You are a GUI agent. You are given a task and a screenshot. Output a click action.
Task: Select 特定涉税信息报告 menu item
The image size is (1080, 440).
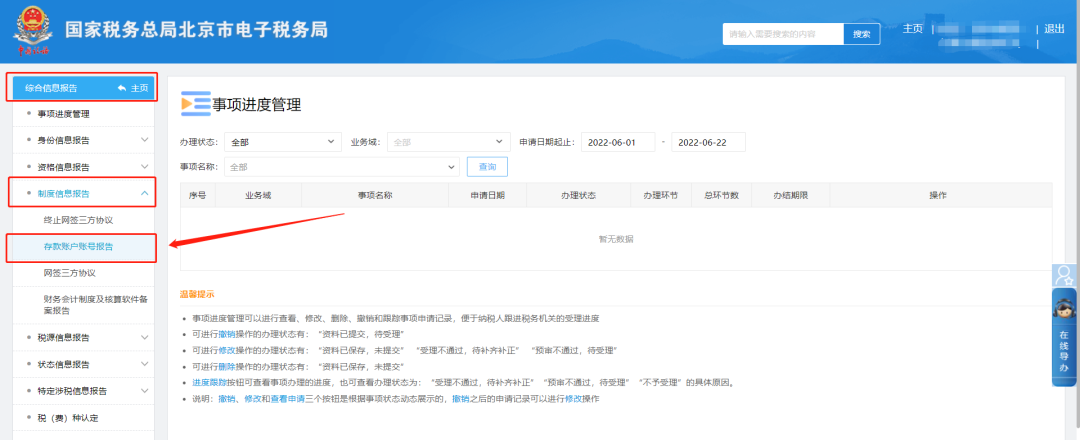[72, 391]
